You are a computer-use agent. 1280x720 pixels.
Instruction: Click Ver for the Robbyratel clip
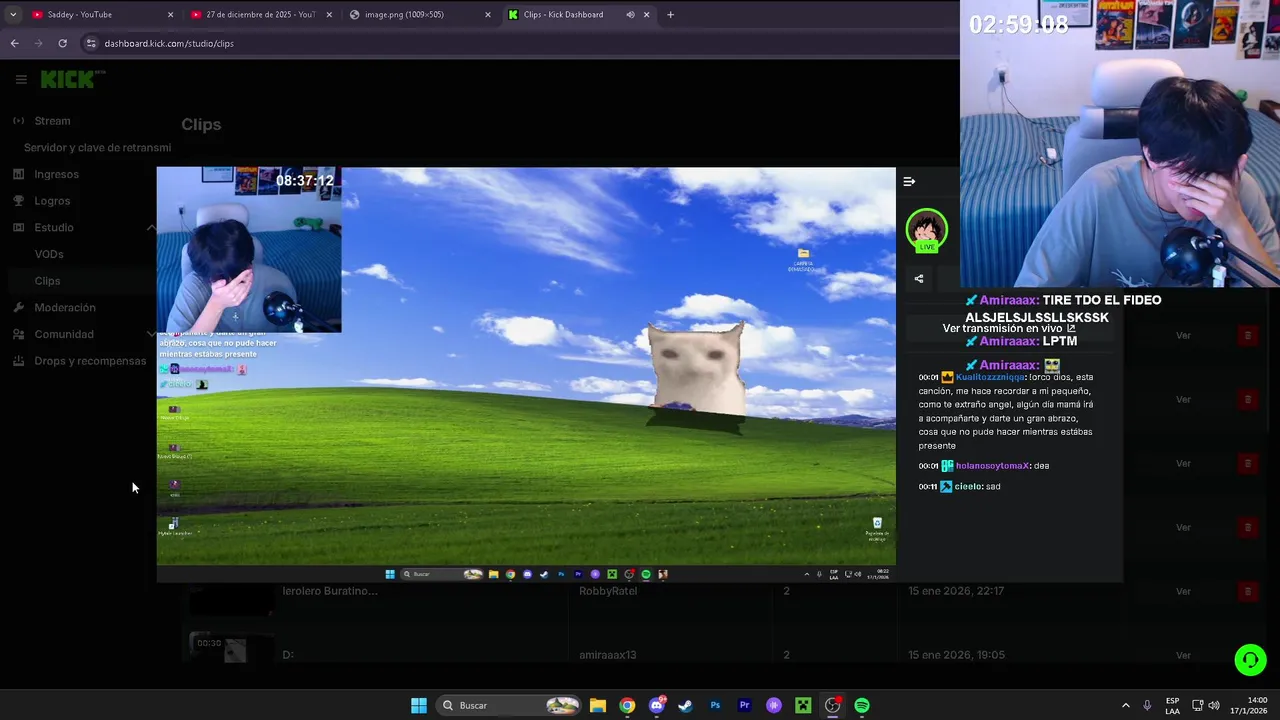coord(1183,591)
